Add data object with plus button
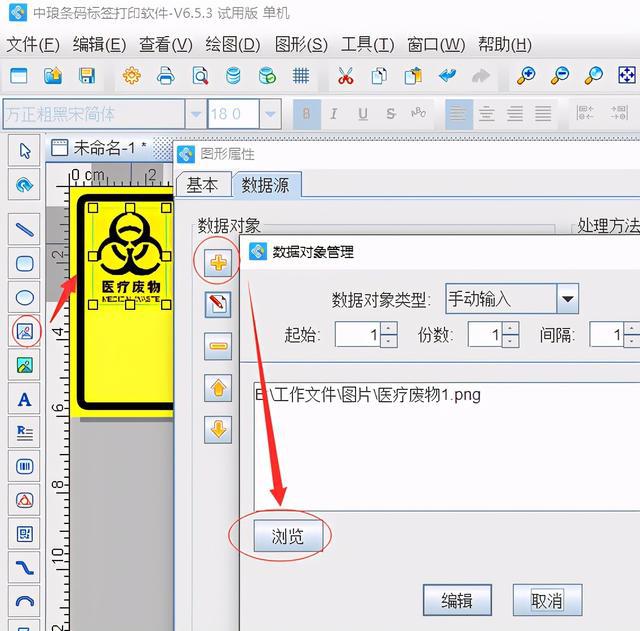The height and width of the screenshot is (631, 640). coord(218,263)
